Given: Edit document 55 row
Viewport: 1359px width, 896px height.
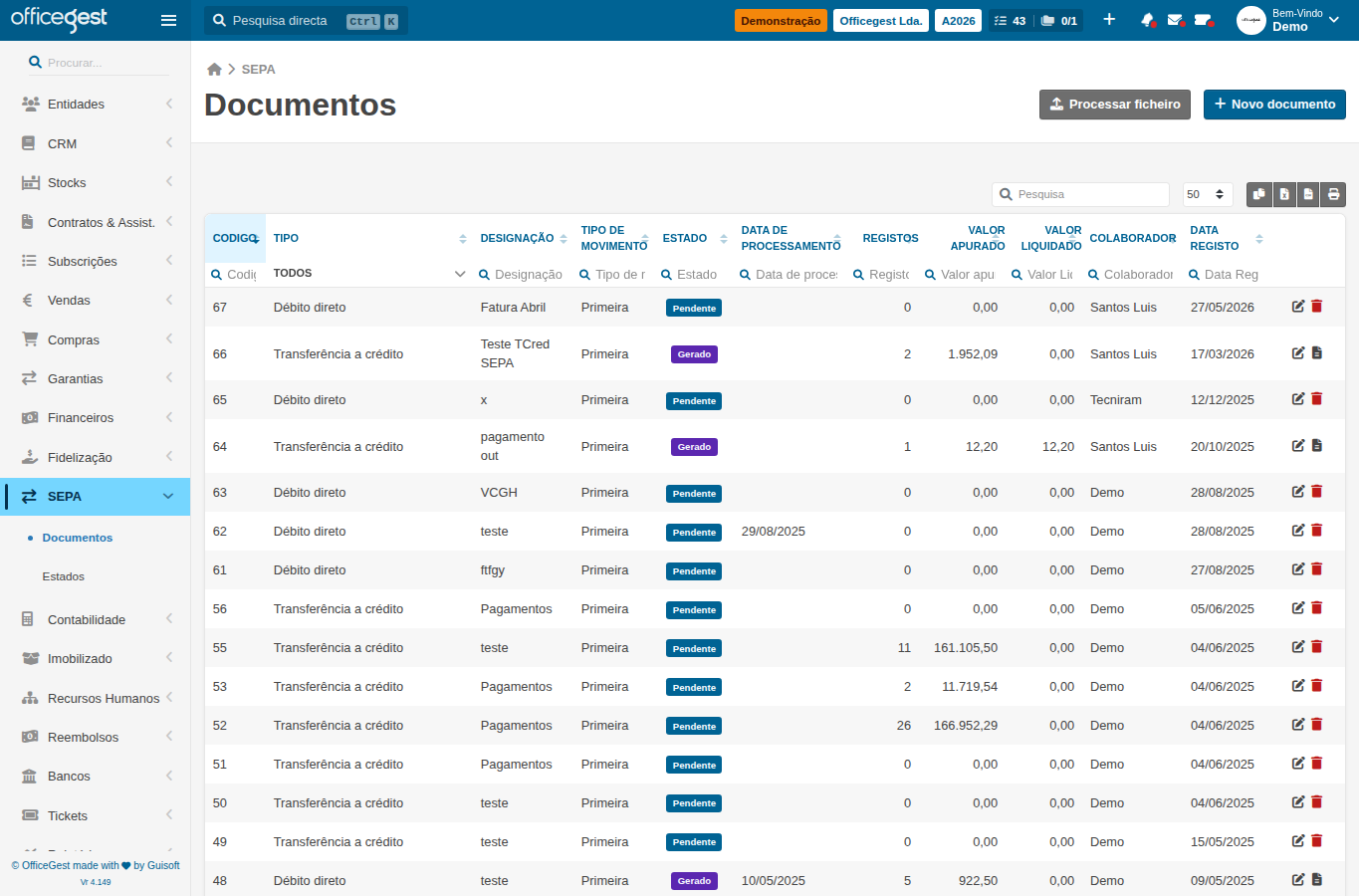Looking at the screenshot, I should pos(1298,647).
